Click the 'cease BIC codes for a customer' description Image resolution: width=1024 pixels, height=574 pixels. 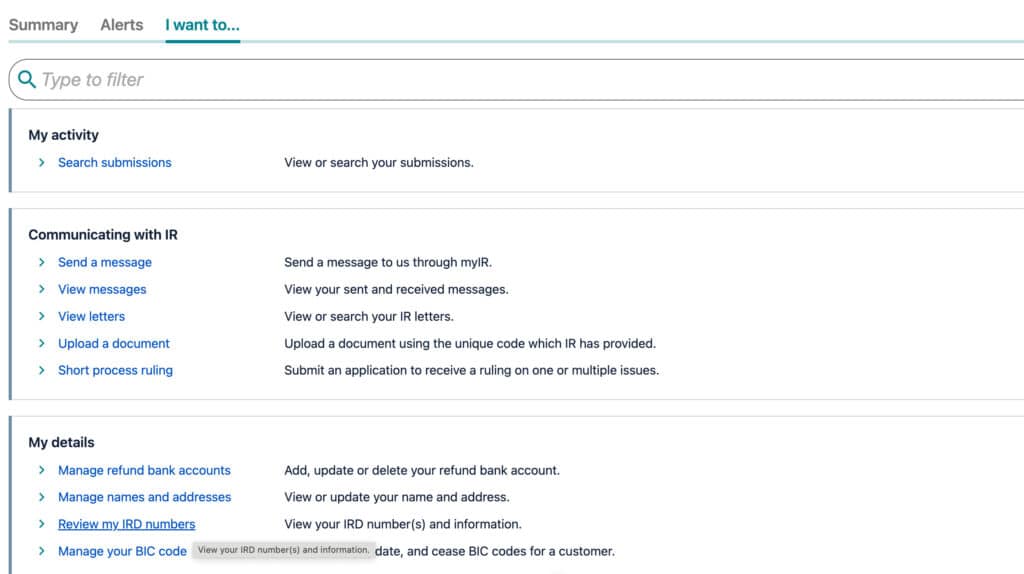[495, 551]
